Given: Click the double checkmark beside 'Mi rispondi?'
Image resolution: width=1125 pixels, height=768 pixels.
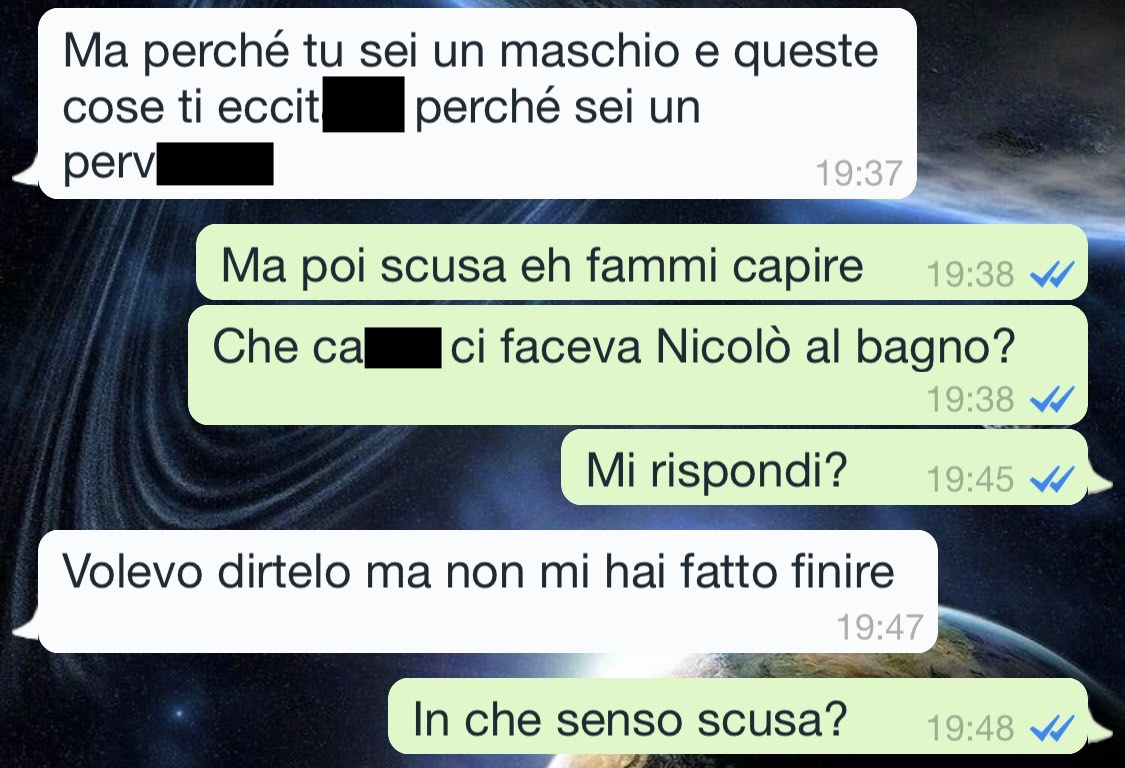Looking at the screenshot, I should click(x=1052, y=479).
